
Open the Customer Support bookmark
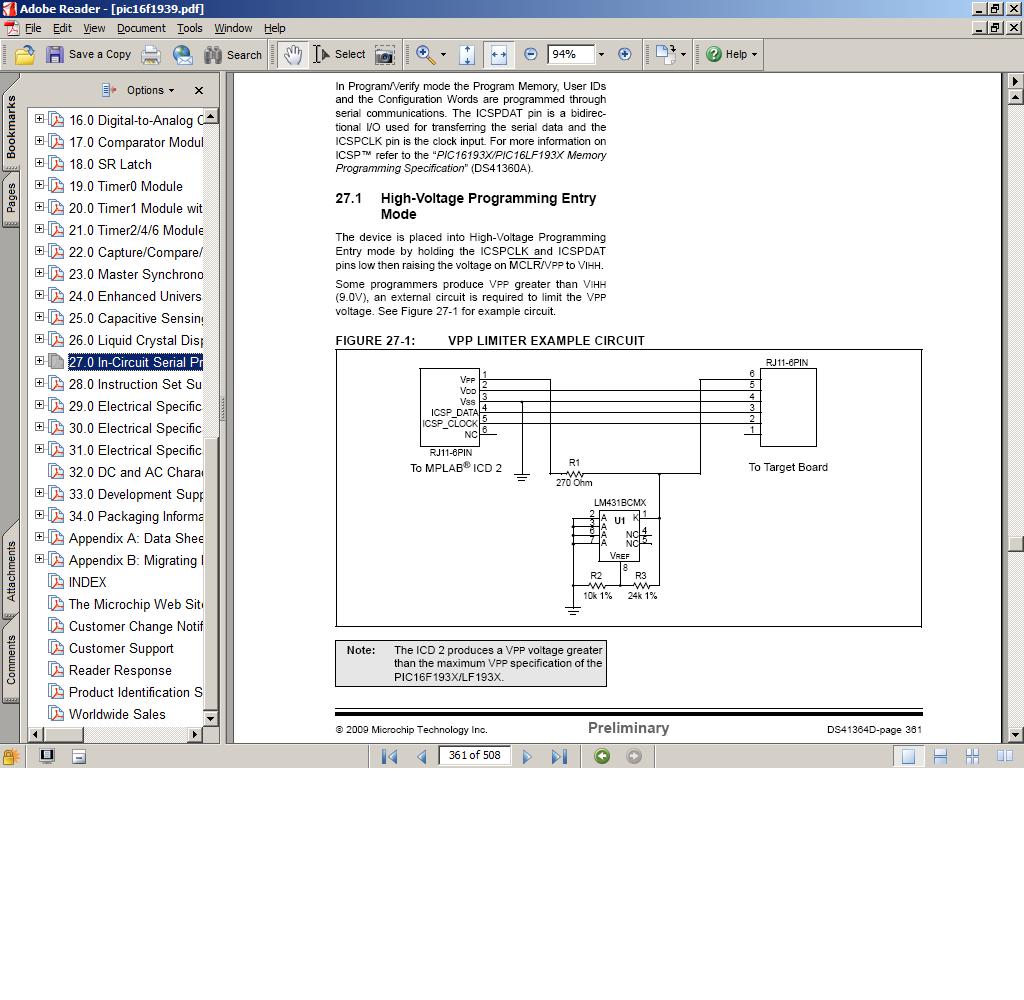[x=121, y=649]
